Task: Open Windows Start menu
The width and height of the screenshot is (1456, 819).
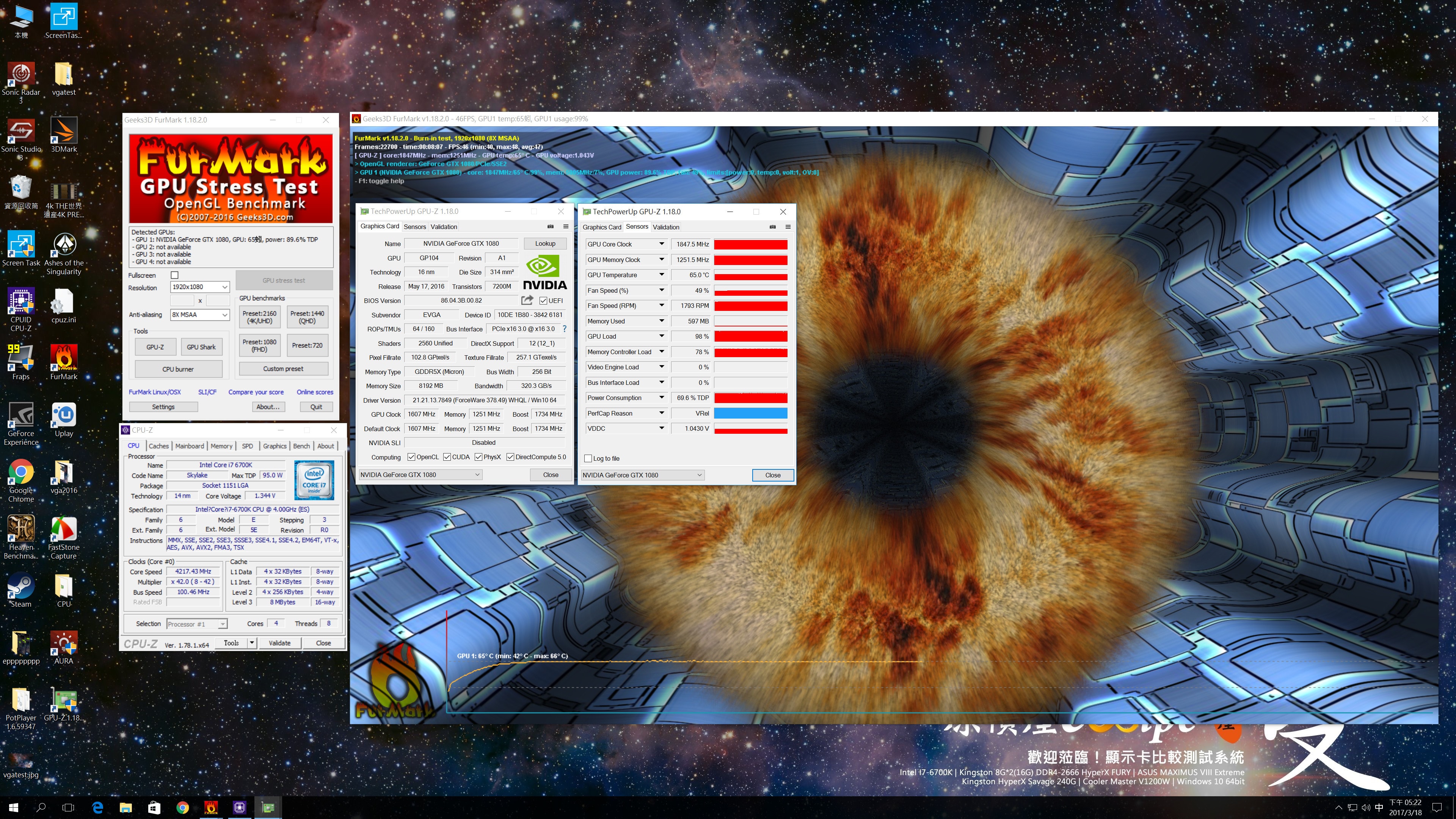Action: pos(14,808)
